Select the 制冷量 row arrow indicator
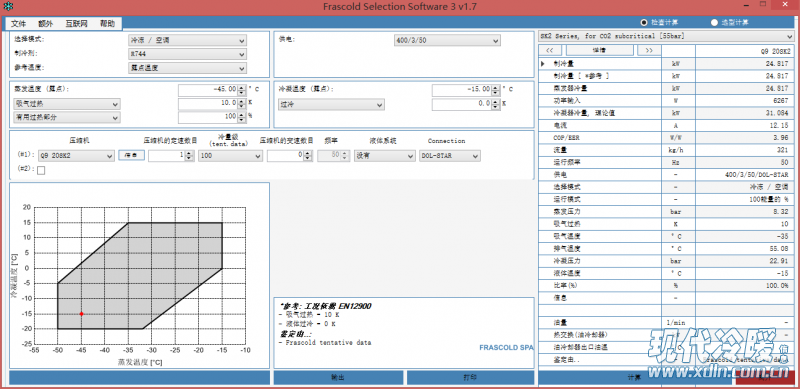 pyautogui.click(x=543, y=64)
